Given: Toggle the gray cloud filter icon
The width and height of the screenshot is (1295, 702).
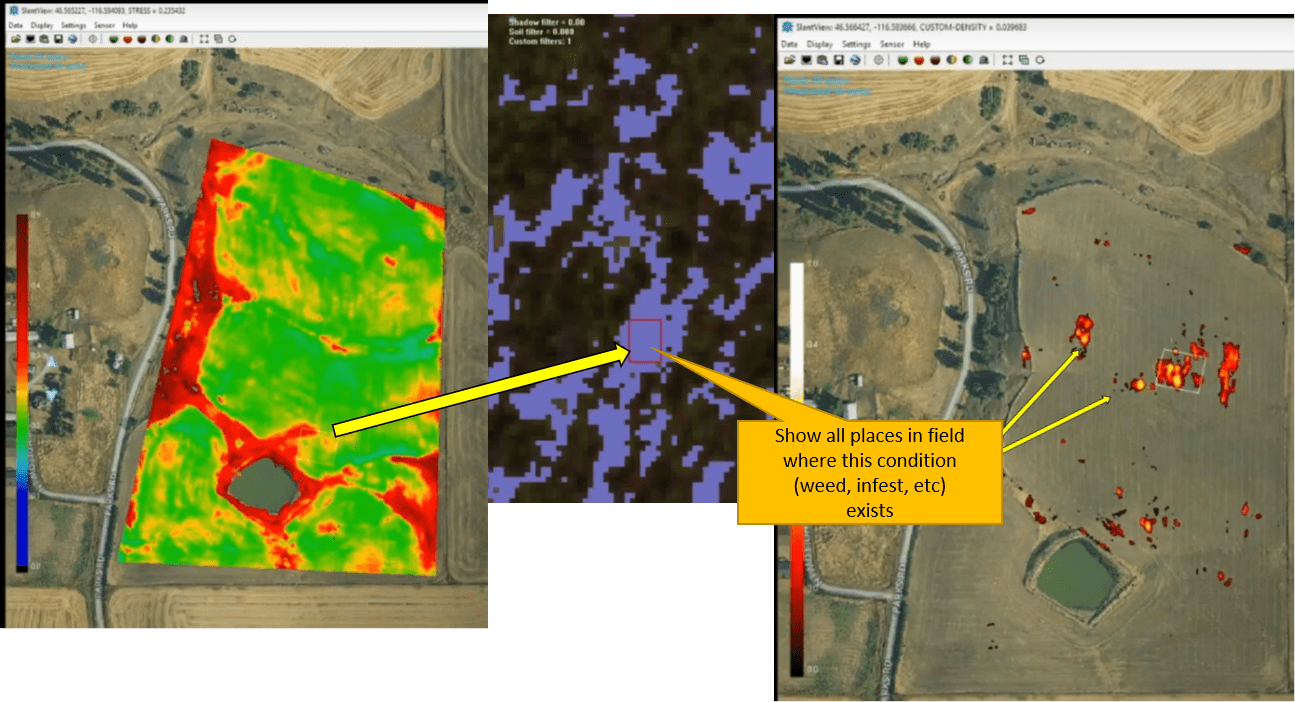Looking at the screenshot, I should coord(182,39).
